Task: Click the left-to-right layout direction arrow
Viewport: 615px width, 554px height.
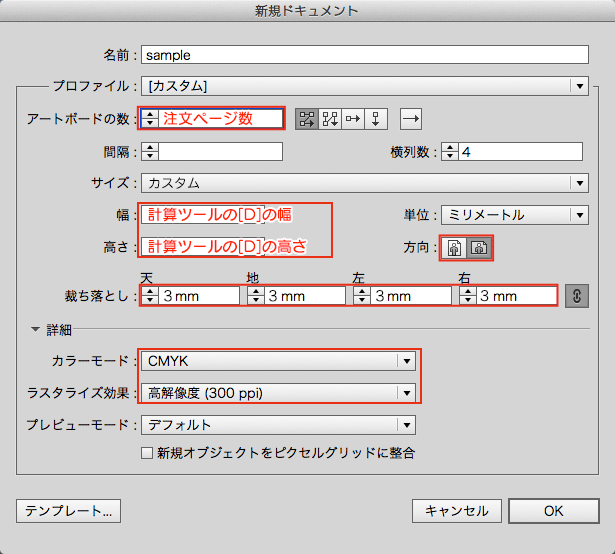Action: pos(411,118)
